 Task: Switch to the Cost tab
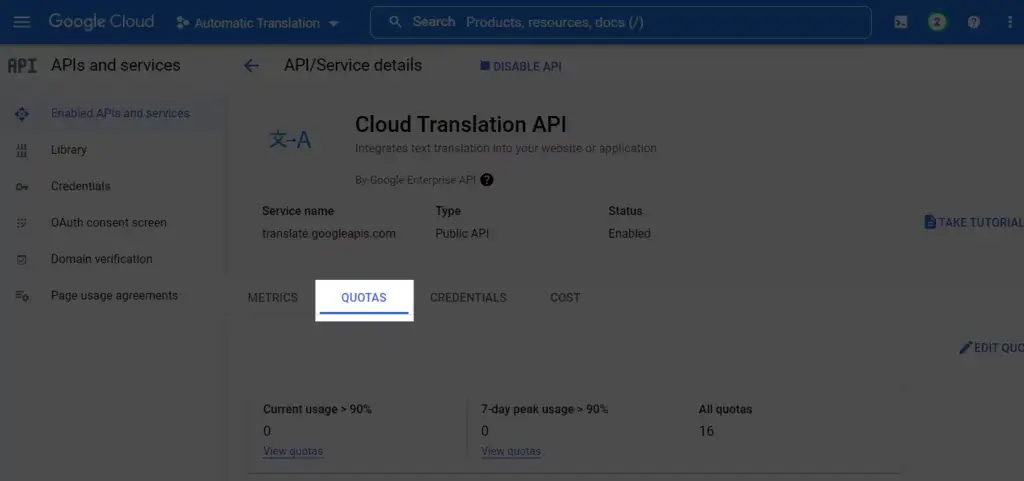[565, 298]
